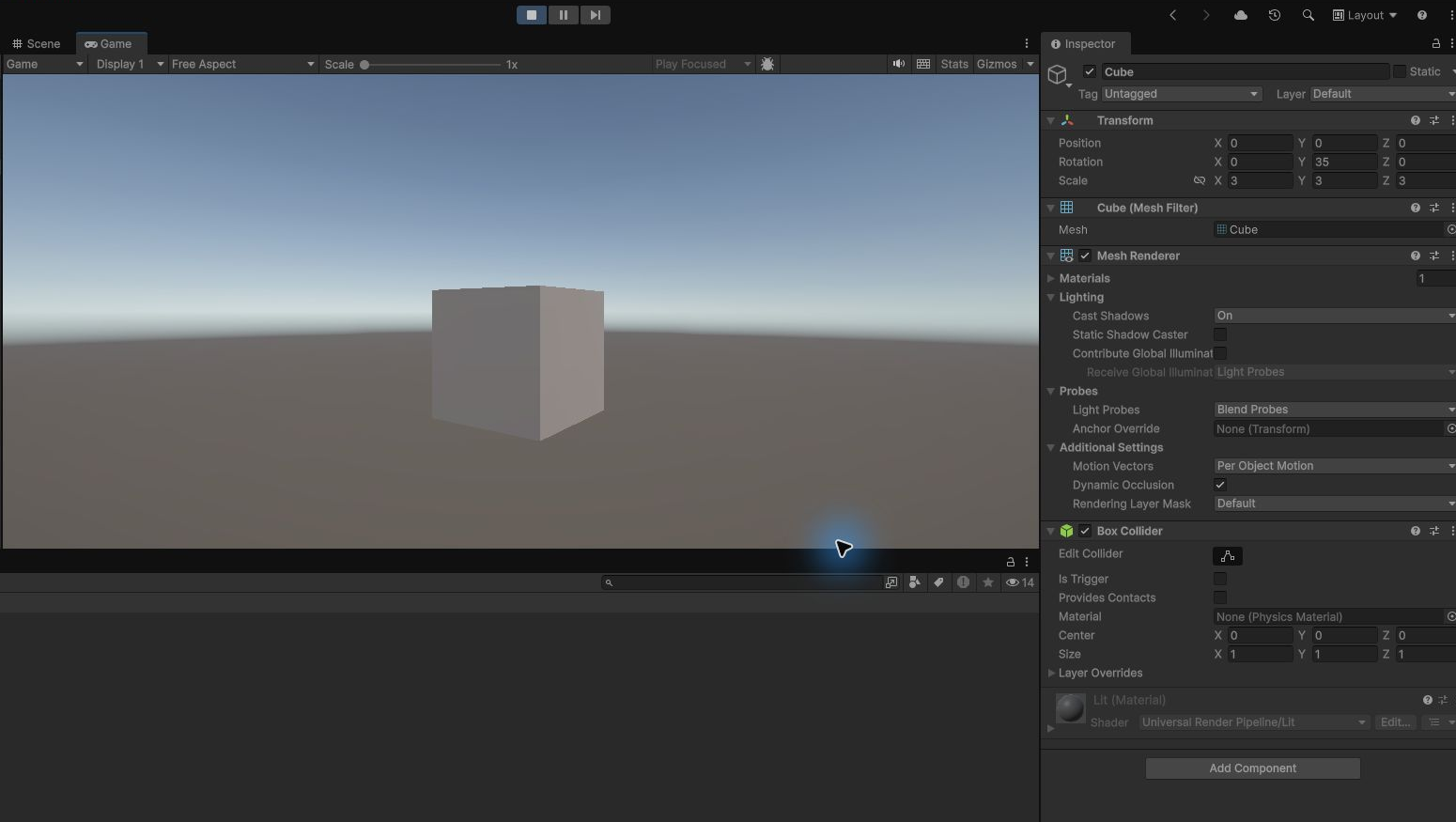
Task: Open the Tag dropdown showing Untagged
Action: [1182, 94]
